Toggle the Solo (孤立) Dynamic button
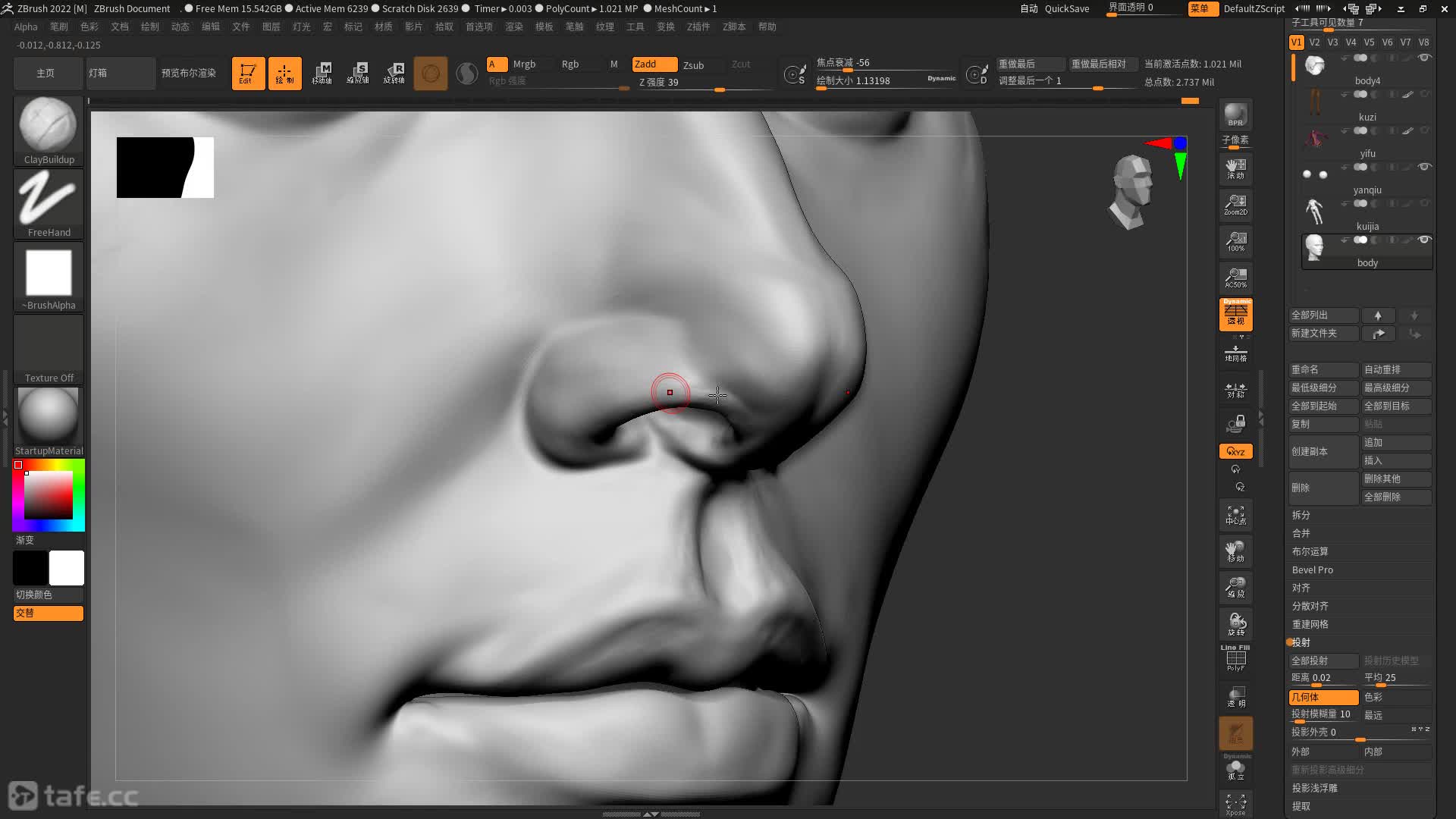The width and height of the screenshot is (1456, 819). tap(1236, 767)
